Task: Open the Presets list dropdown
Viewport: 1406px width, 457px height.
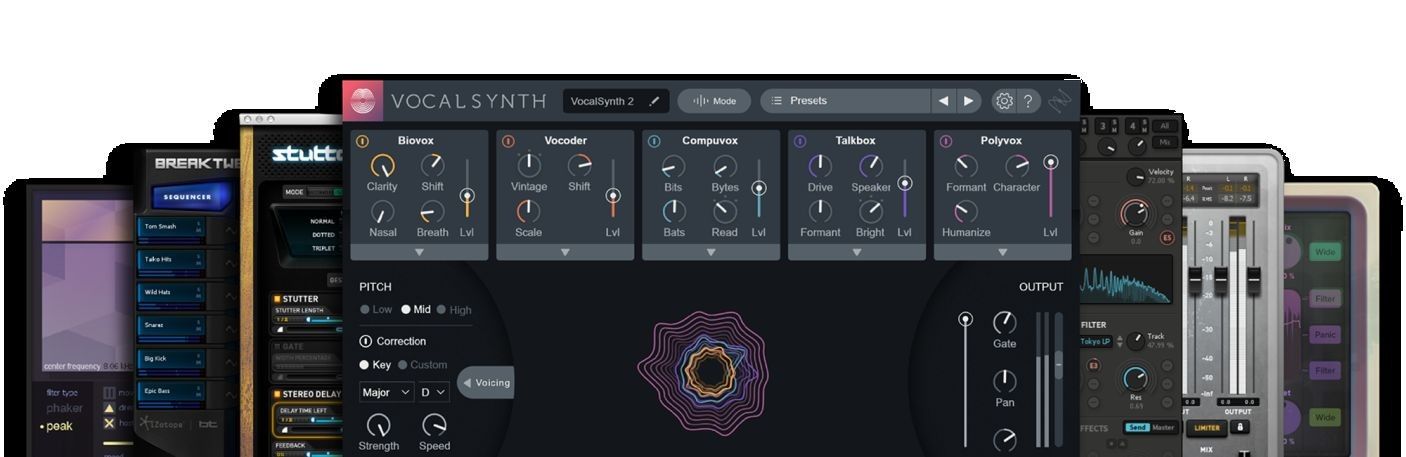Action: click(845, 101)
